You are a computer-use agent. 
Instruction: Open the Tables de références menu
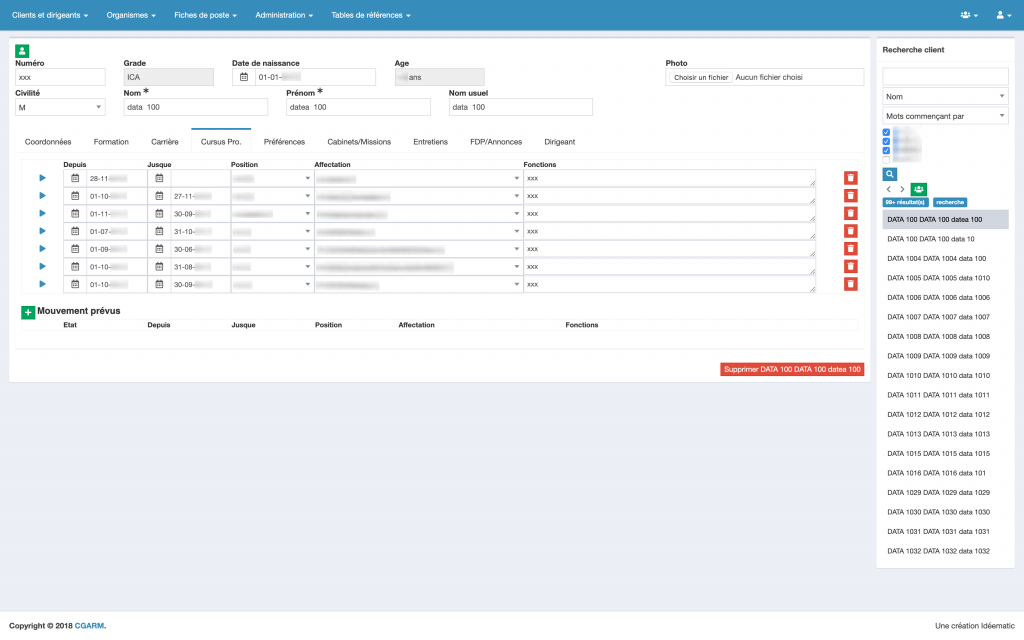[x=371, y=15]
